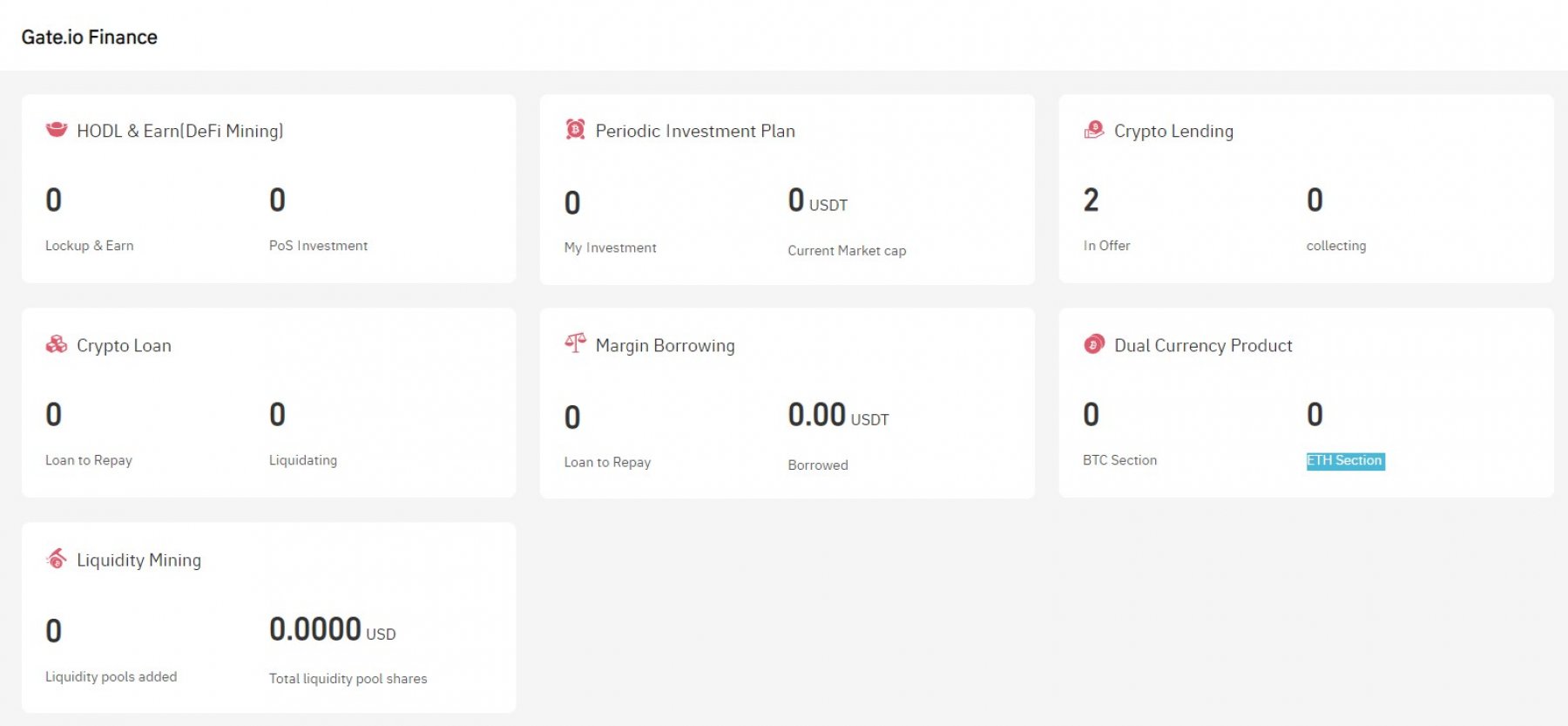Click the Margin Borrowing scale icon
This screenshot has width=1568, height=726.
click(575, 343)
